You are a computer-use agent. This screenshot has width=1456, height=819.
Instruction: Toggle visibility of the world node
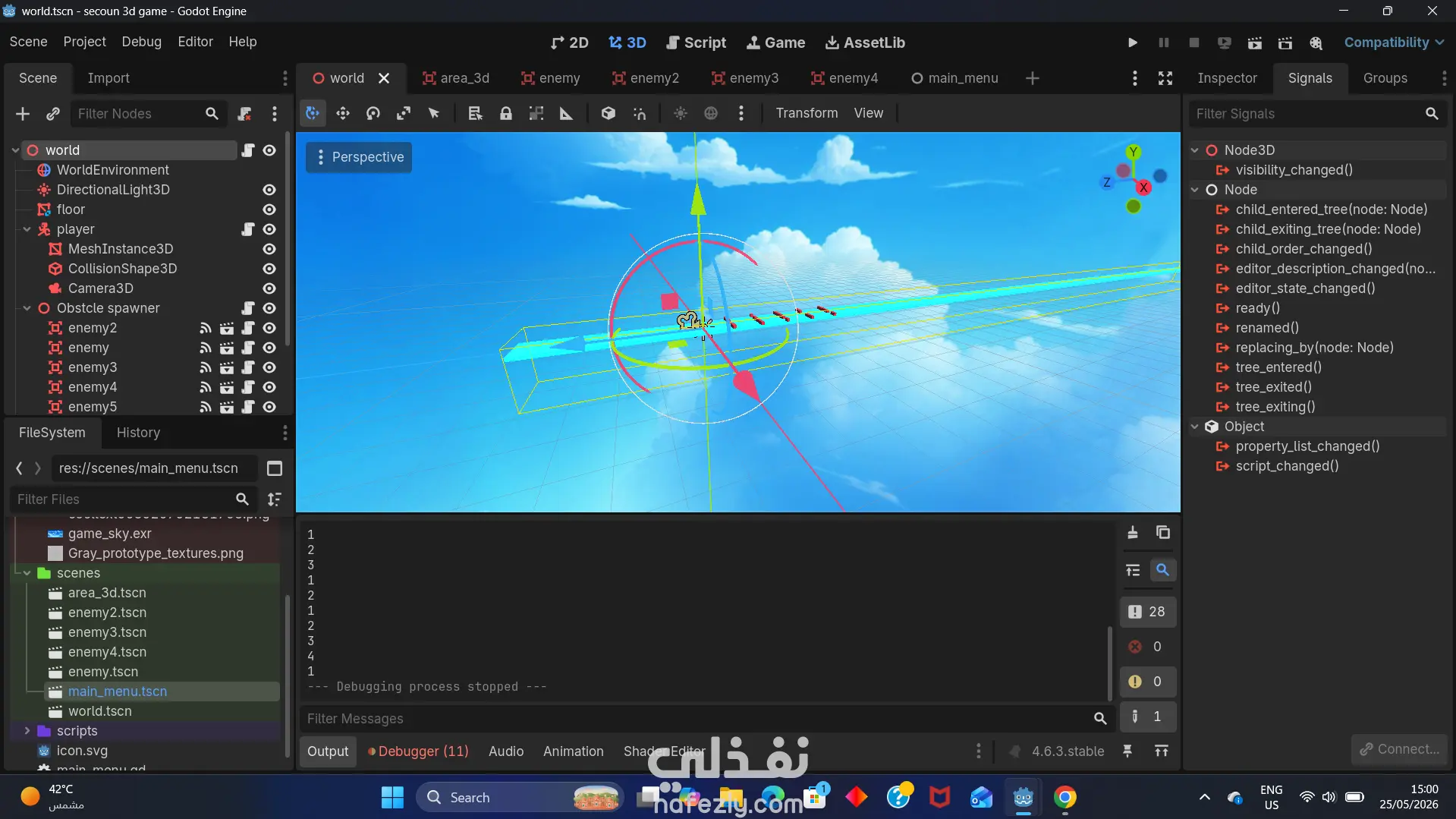click(269, 150)
